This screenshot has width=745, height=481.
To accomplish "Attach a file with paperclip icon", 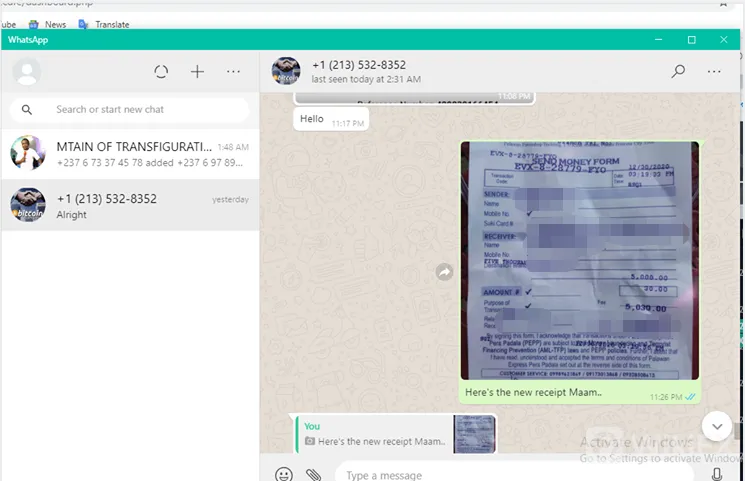I will click(x=314, y=475).
